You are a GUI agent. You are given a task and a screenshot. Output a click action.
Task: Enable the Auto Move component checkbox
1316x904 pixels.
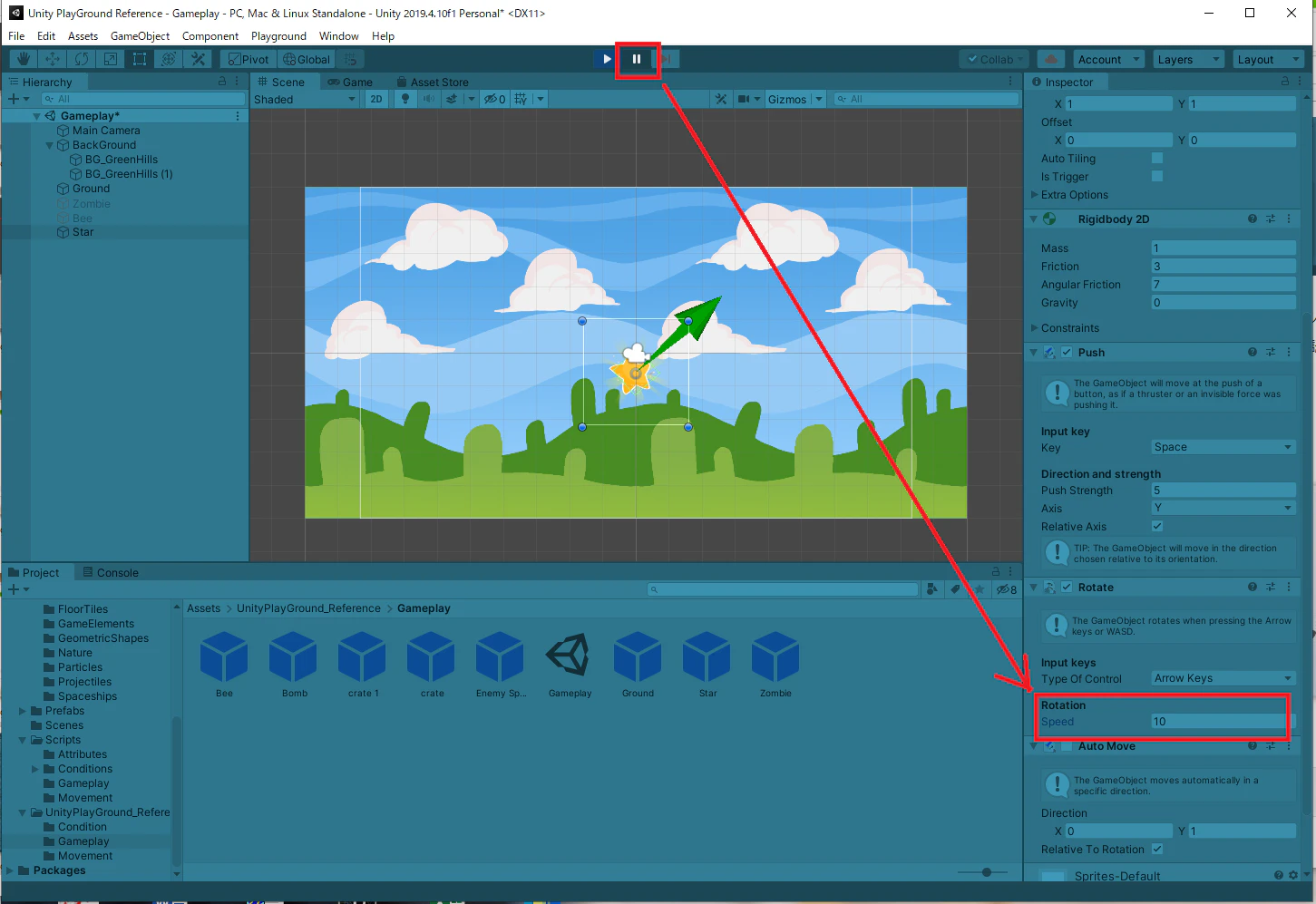1067,746
